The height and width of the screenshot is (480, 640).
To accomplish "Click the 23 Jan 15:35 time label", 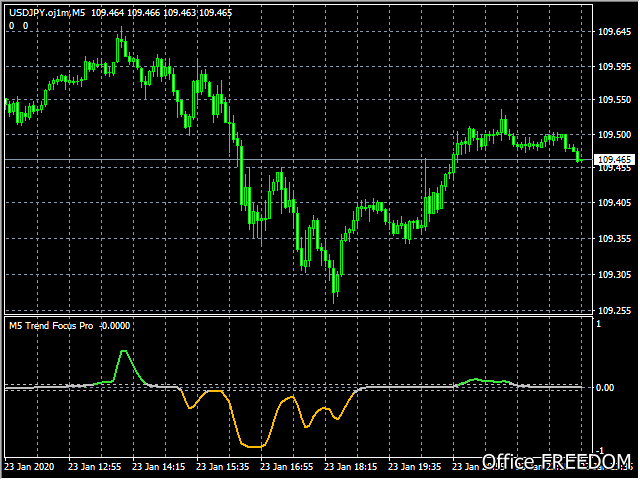I will click(x=223, y=467).
